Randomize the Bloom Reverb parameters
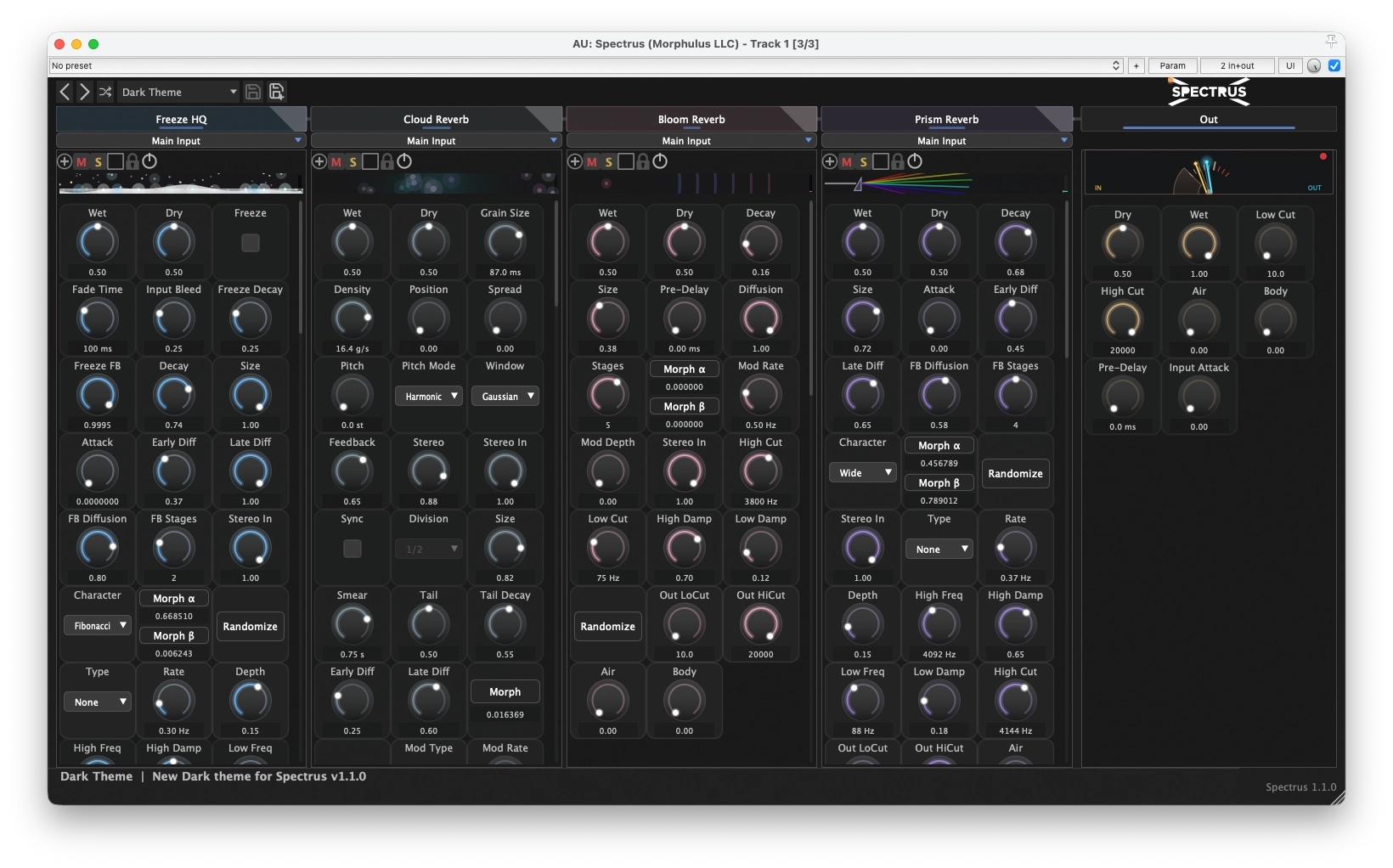Image resolution: width=1393 pixels, height=868 pixels. pyautogui.click(x=606, y=626)
